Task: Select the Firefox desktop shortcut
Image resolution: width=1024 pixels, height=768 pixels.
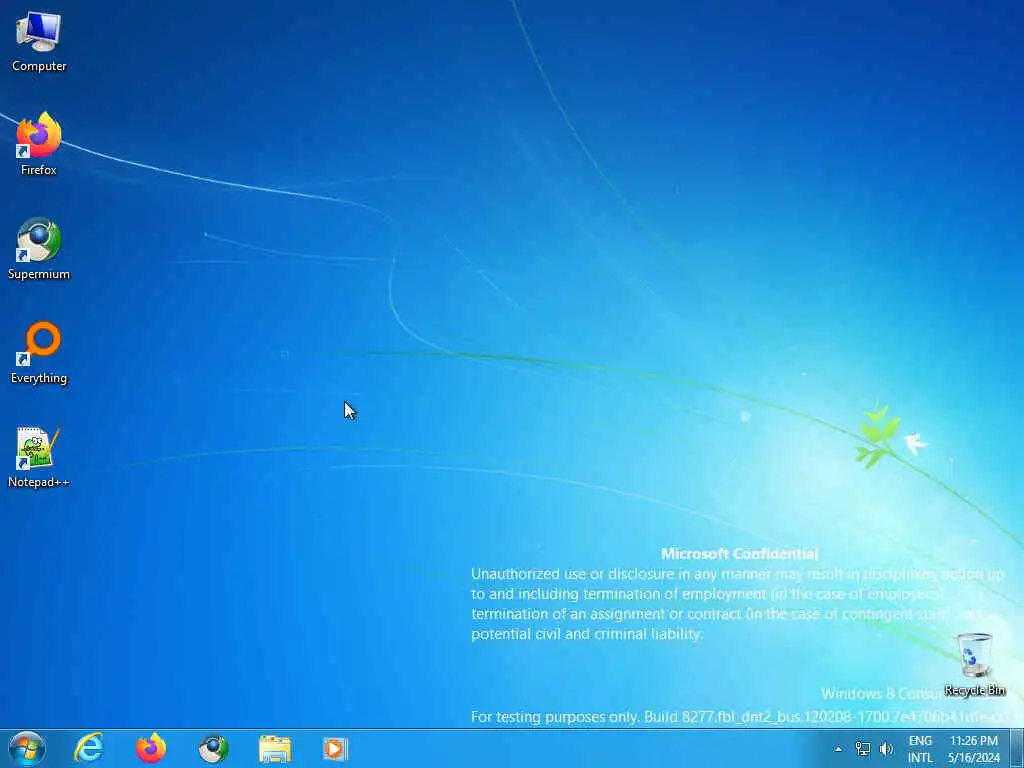Action: coord(39,143)
